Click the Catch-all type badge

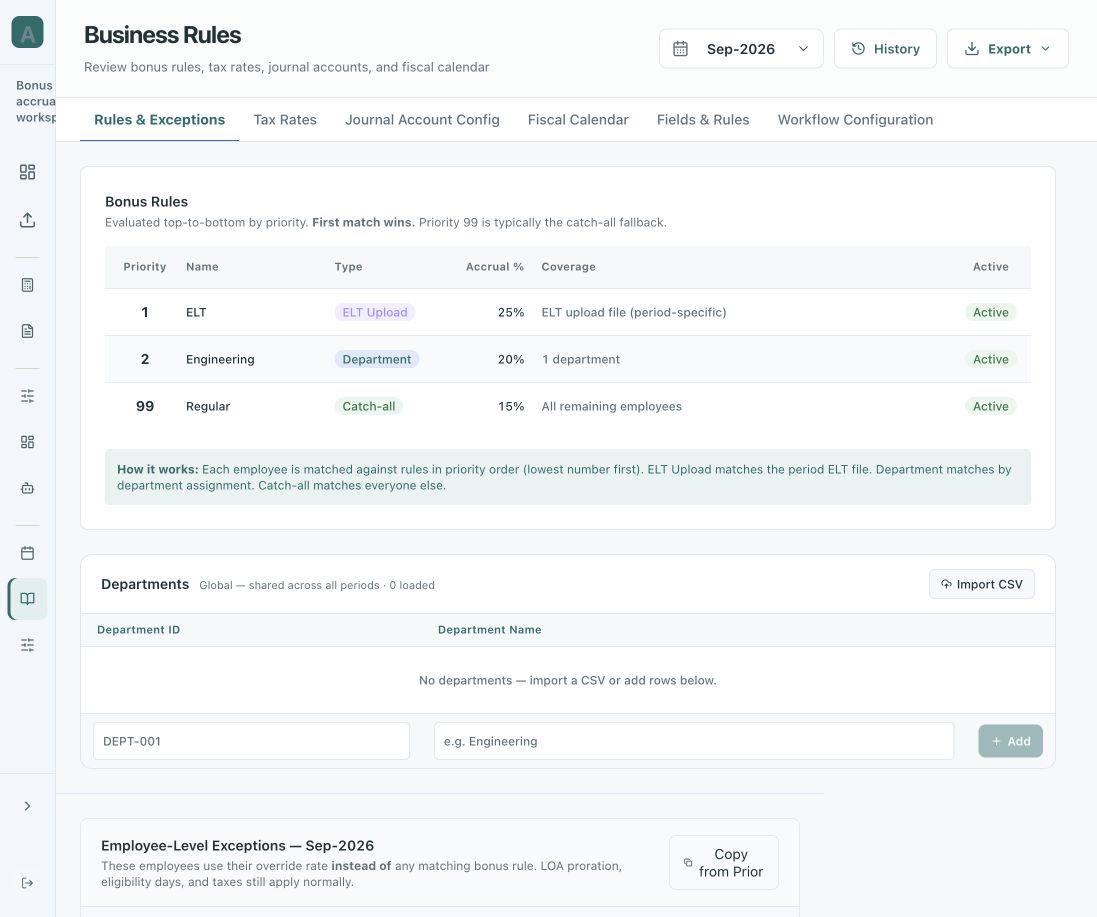click(369, 406)
